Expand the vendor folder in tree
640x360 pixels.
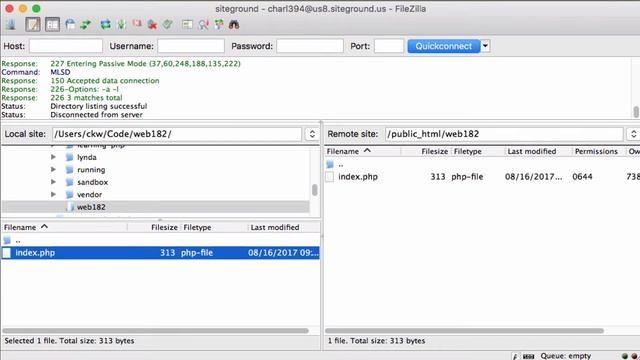point(53,194)
